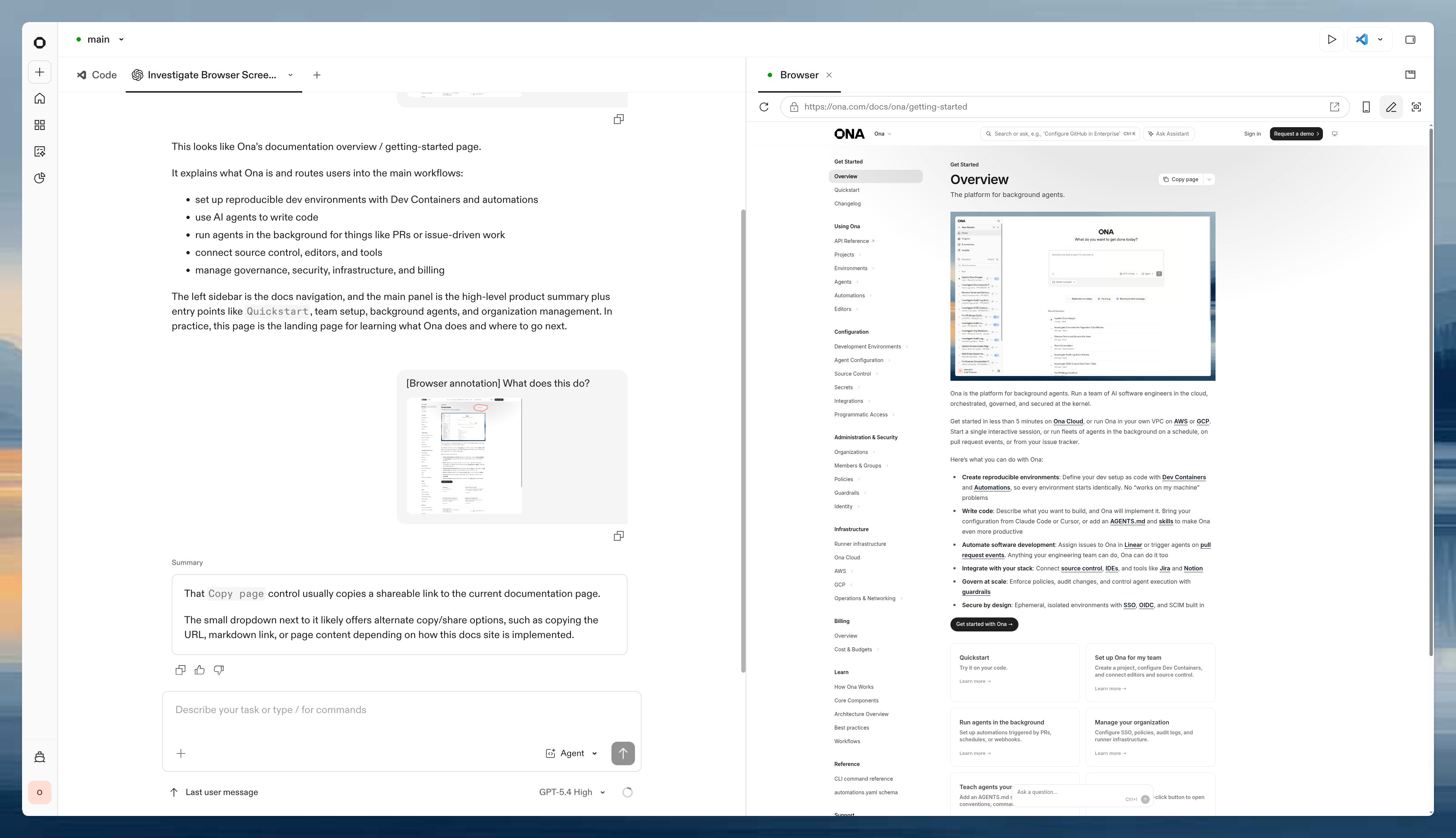This screenshot has width=1456, height=838.
Task: Click the Sign in link
Action: (1252, 134)
